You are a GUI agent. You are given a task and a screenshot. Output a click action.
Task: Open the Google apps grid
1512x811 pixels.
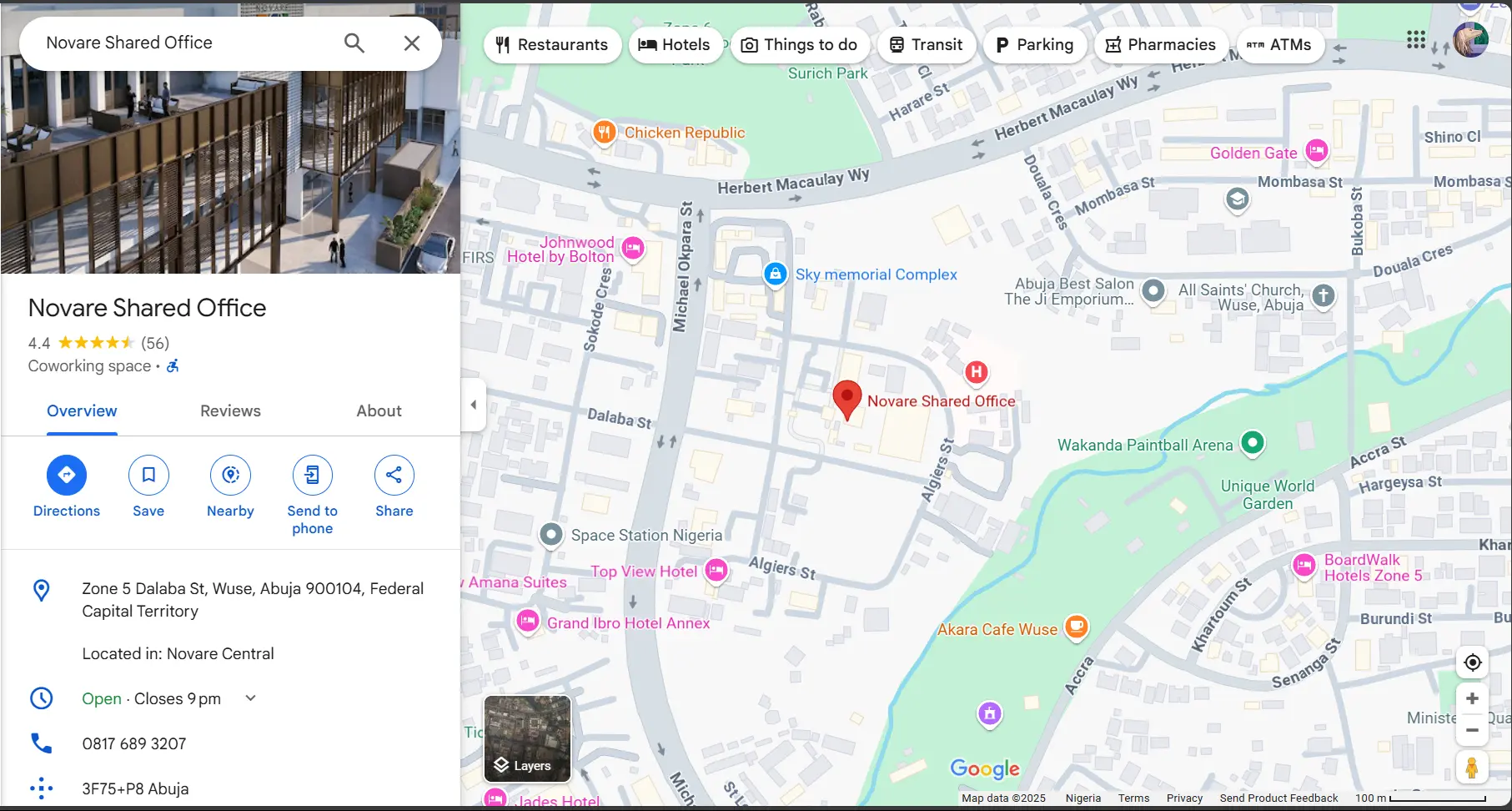[1415, 39]
